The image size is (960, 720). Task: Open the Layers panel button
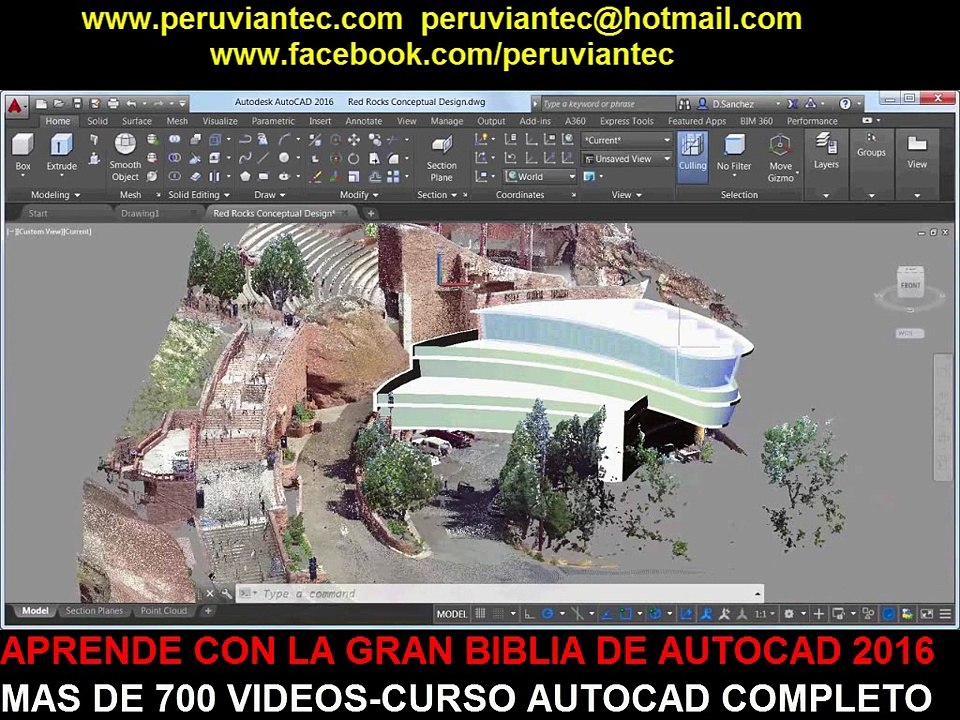coord(826,152)
